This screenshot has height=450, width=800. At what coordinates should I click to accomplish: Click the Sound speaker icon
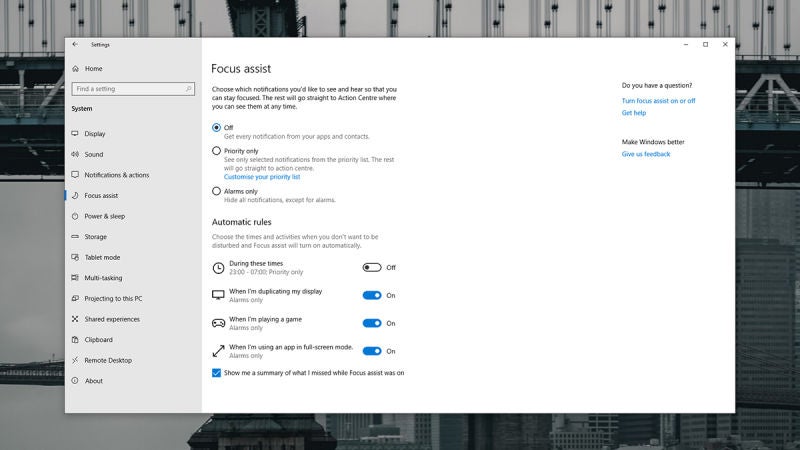pyautogui.click(x=75, y=155)
